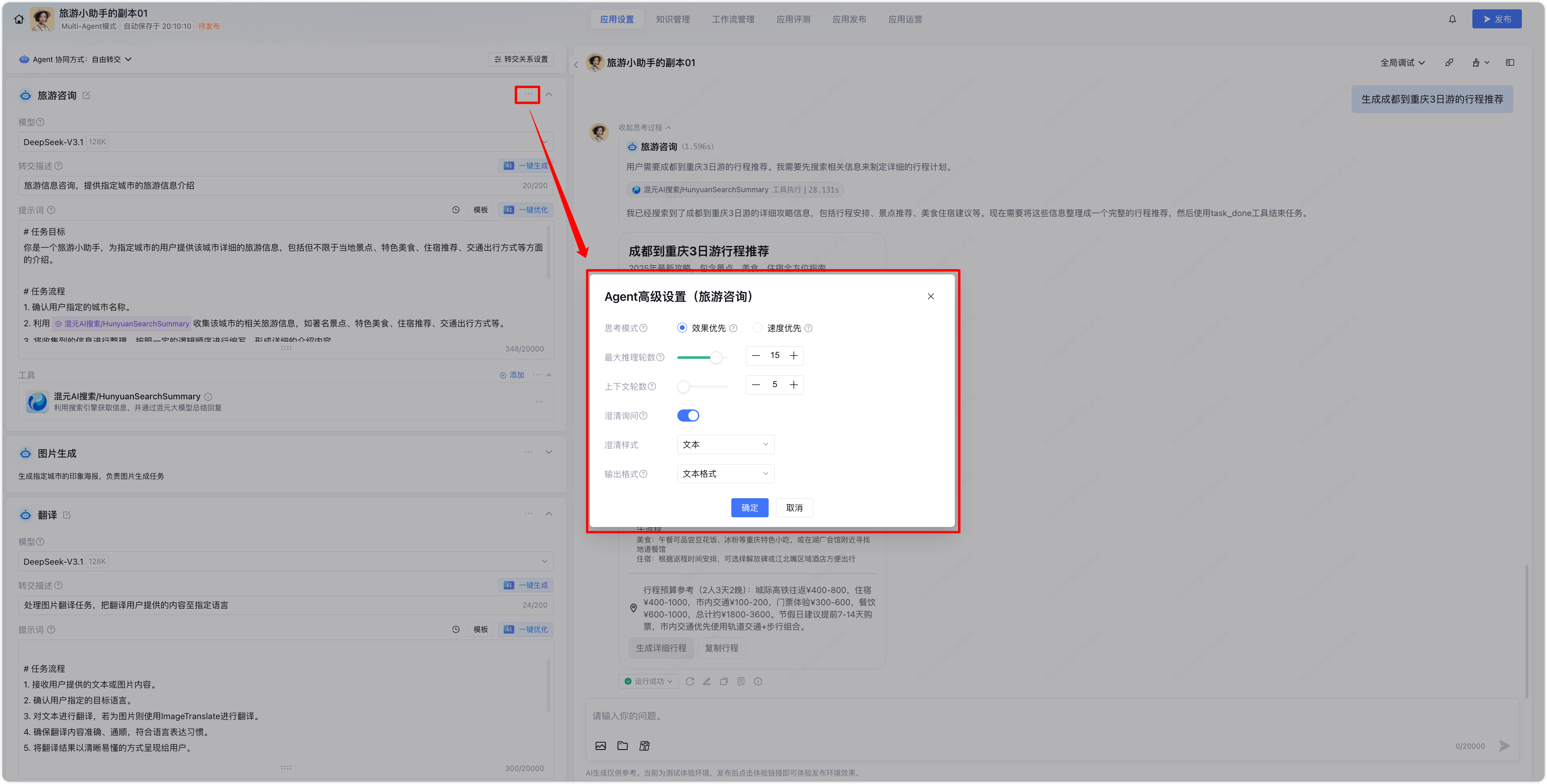Expand the 图片生成 agent section
This screenshot has height=784, width=1547.
click(x=548, y=452)
